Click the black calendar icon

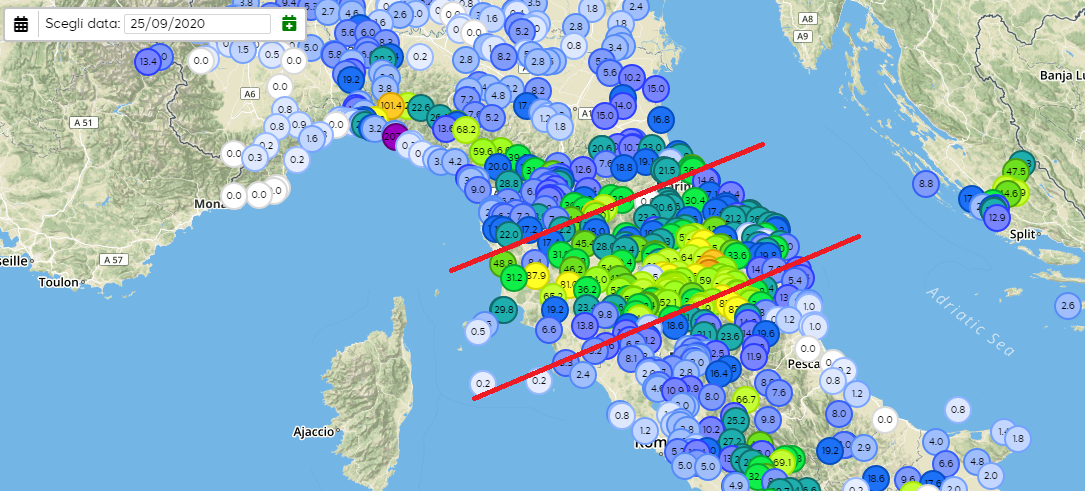pyautogui.click(x=21, y=23)
